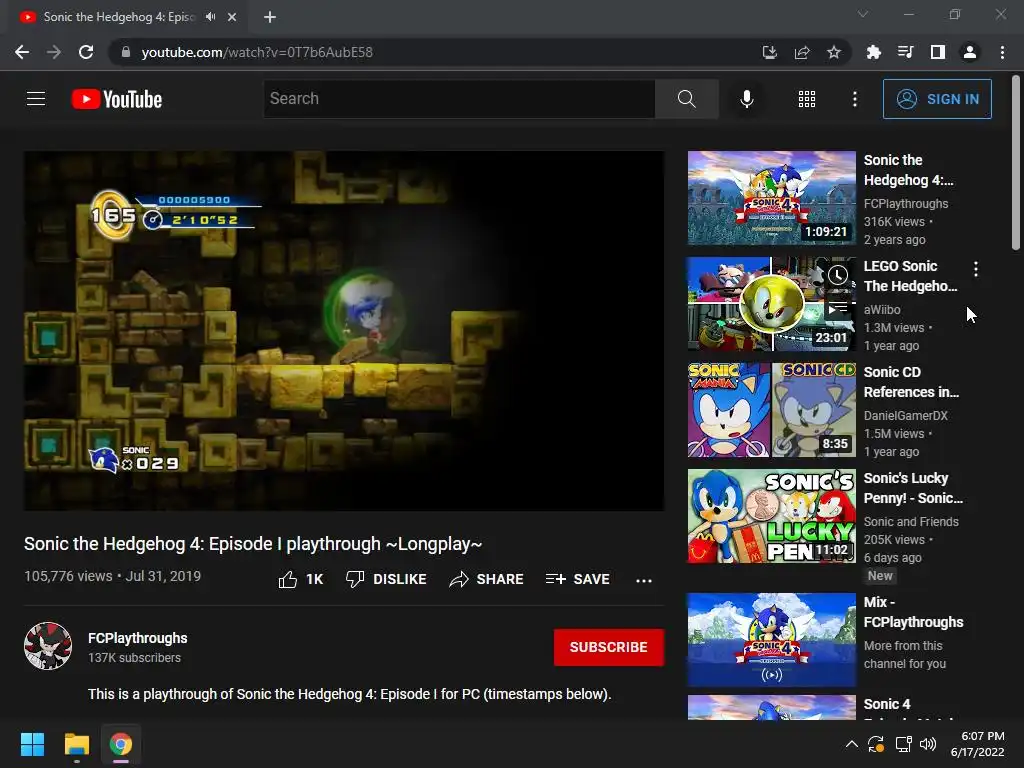
Task: Toggle Chrome side panel
Action: tap(938, 52)
